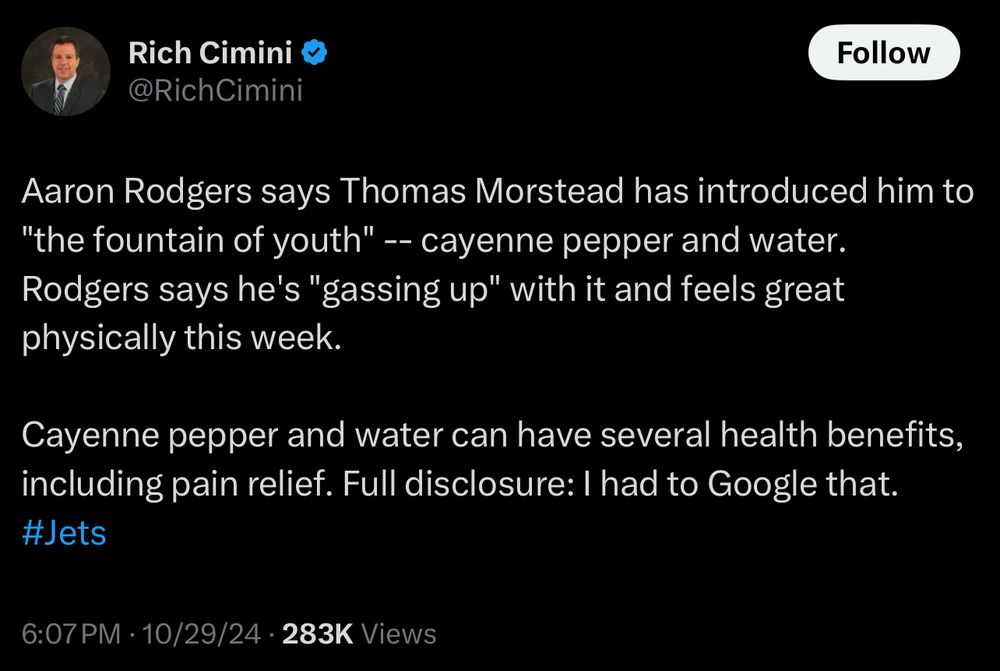Open the @RichCimini handle link
Screen dimensions: 1000x671
click(x=215, y=92)
